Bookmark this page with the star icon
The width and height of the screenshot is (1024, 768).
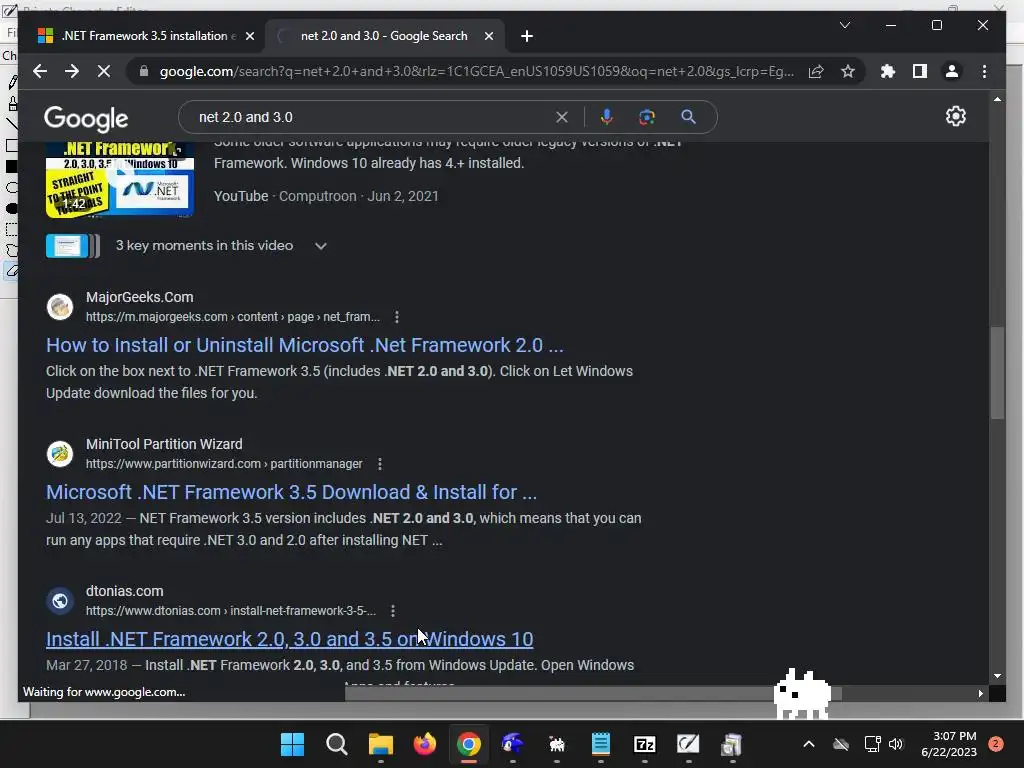click(x=848, y=71)
